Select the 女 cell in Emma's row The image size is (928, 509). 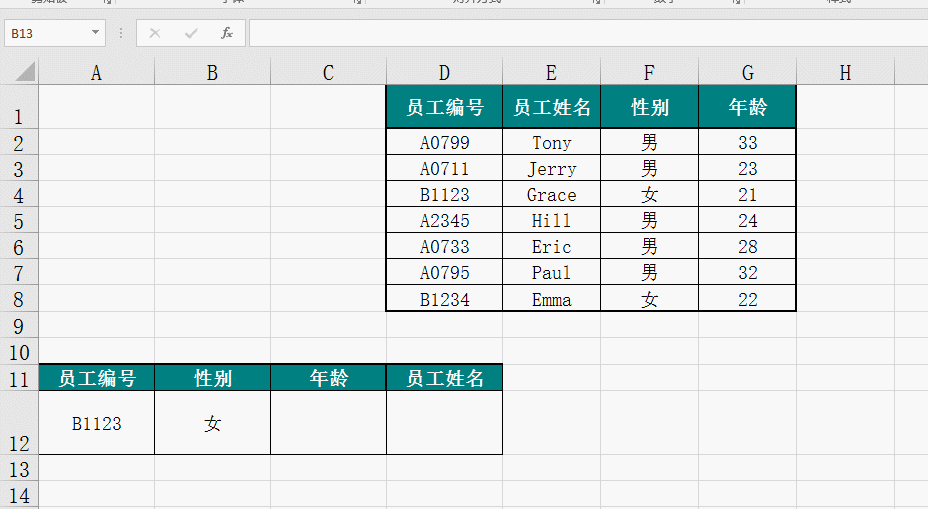click(x=649, y=298)
